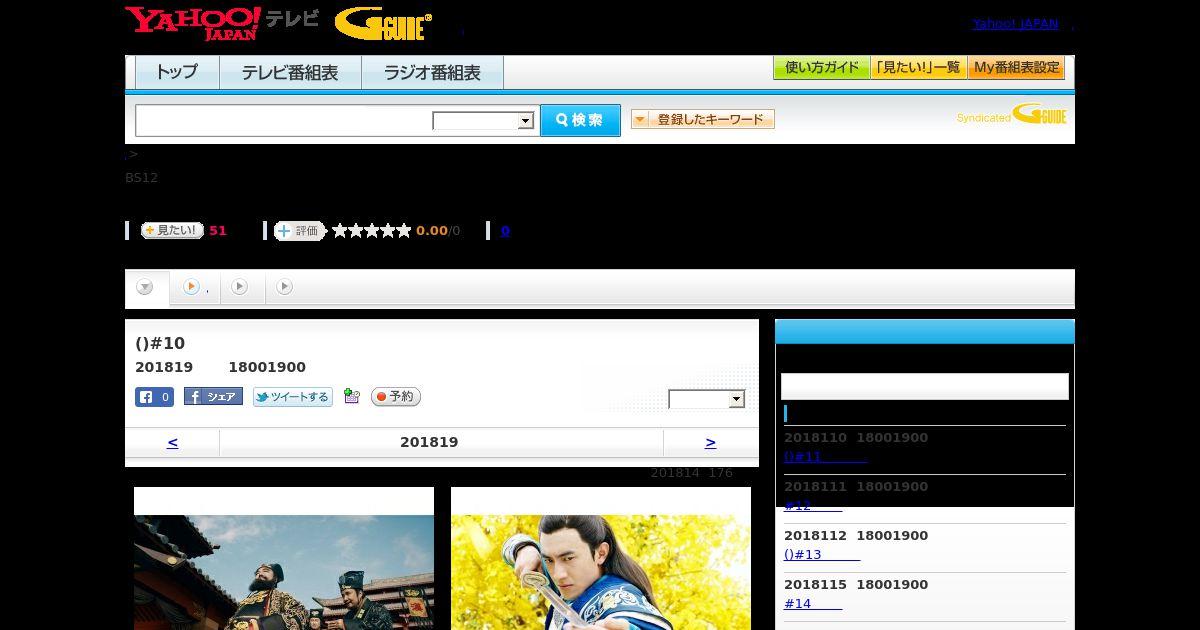The width and height of the screenshot is (1200, 630).
Task: Open the ()#13 episode link
Action: (821, 554)
